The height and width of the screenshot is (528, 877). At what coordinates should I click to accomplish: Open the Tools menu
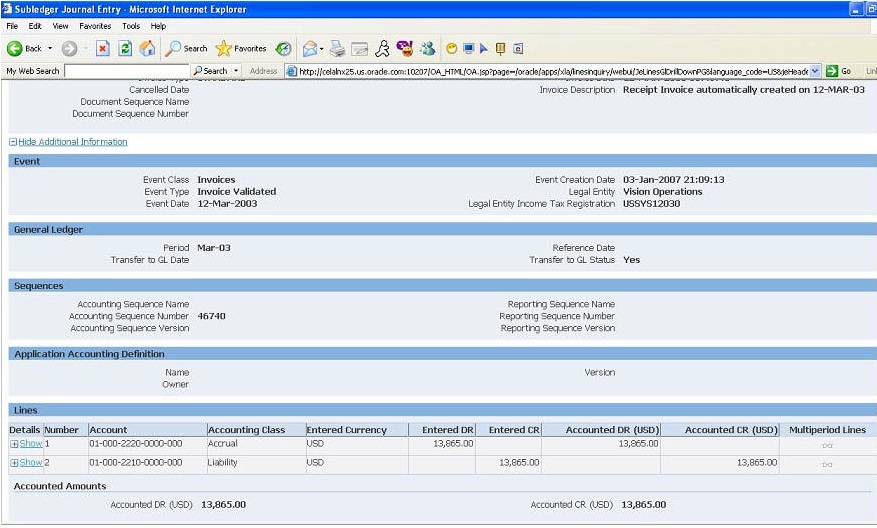pyautogui.click(x=131, y=26)
